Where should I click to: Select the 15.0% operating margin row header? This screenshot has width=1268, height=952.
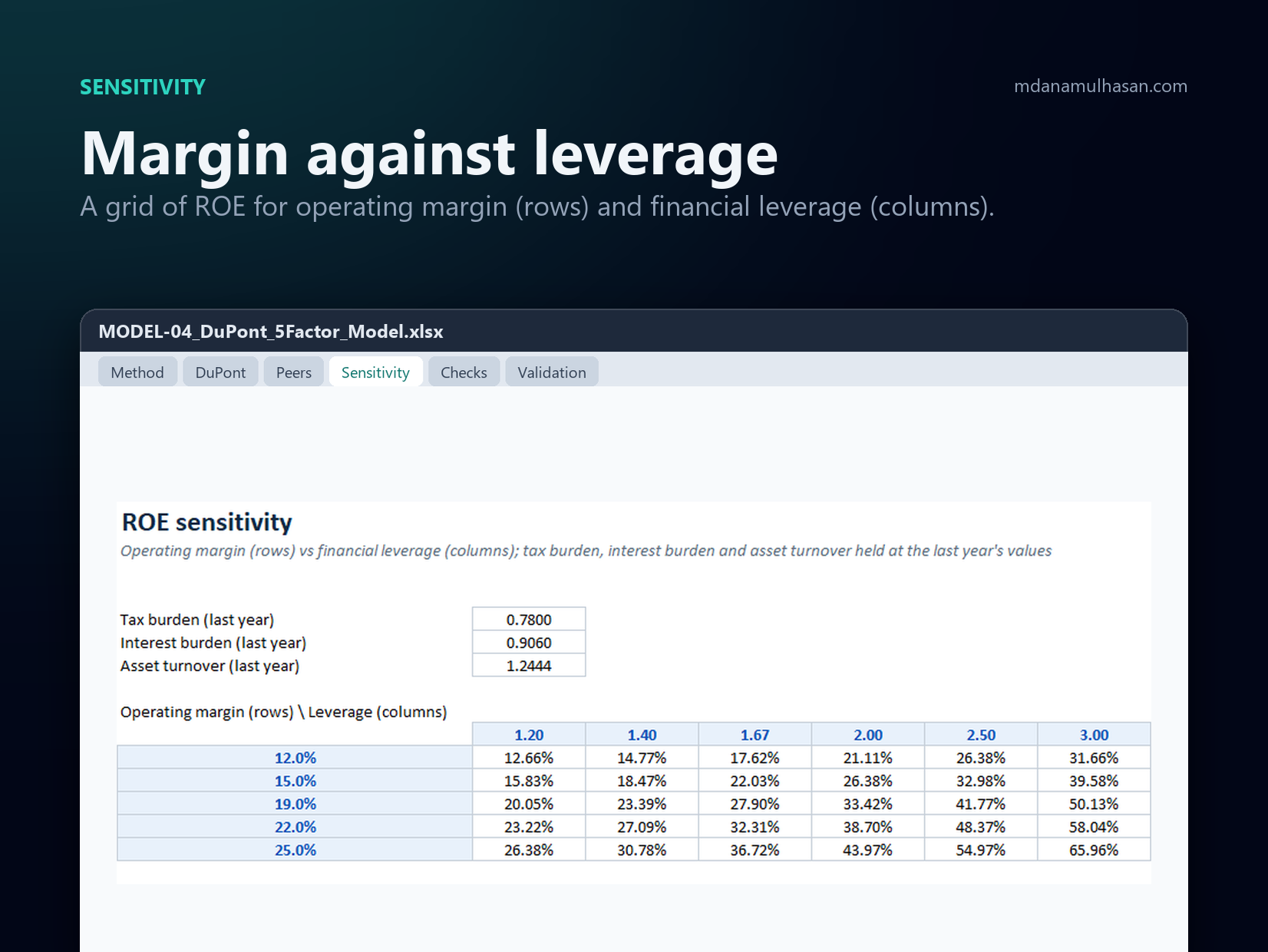click(x=295, y=781)
